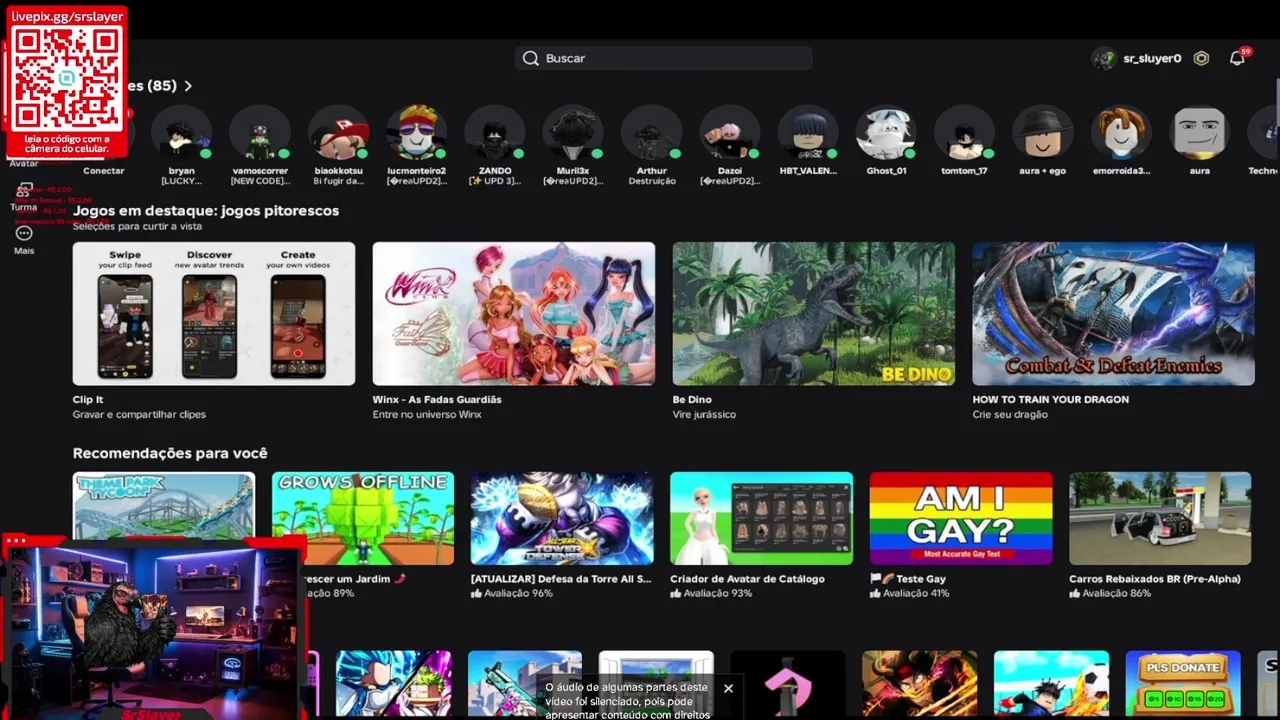Click 'Winx - As Fadas Guardiãs' title

[437, 399]
